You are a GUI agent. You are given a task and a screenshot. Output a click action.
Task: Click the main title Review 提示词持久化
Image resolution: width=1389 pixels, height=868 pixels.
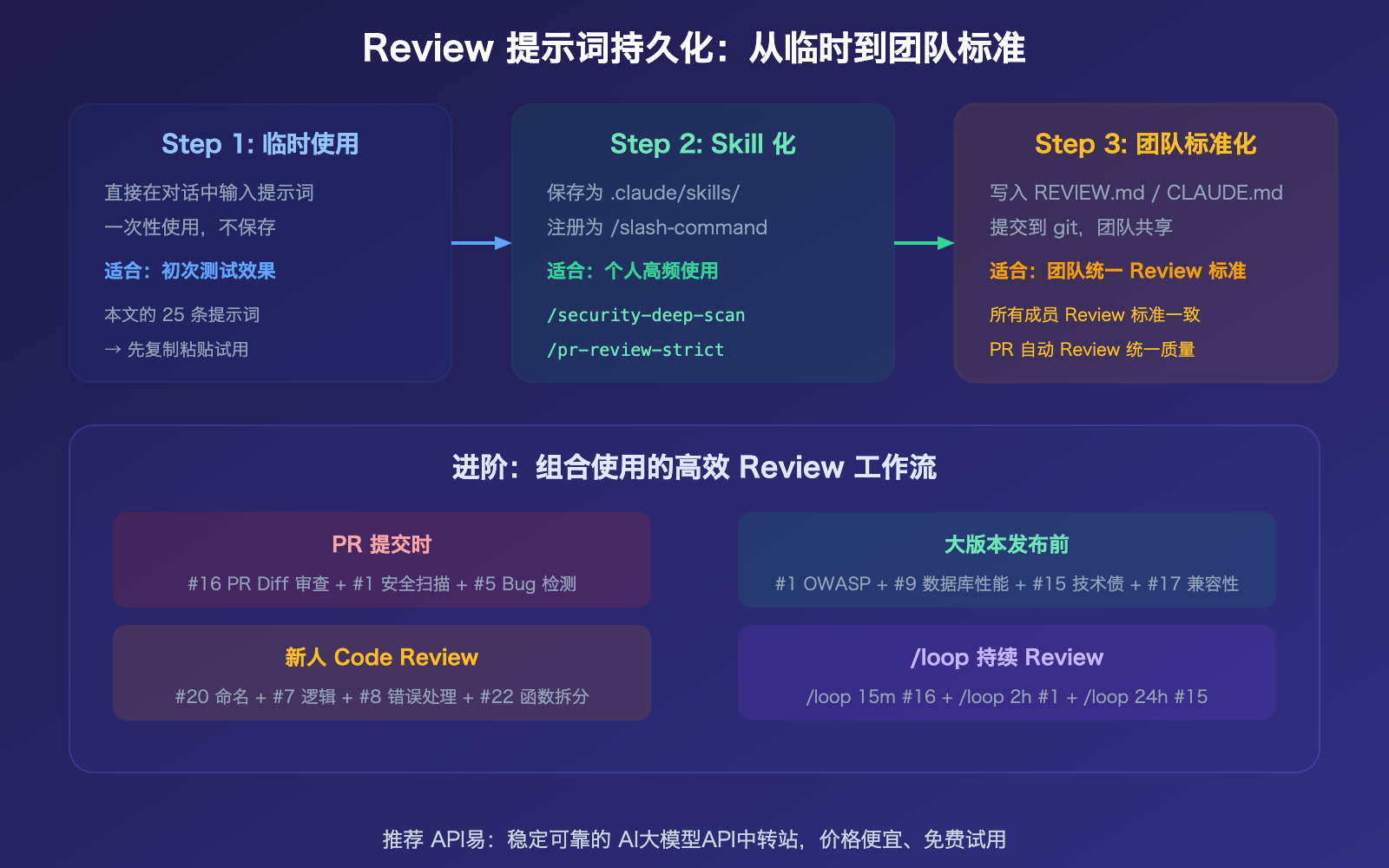(x=694, y=49)
